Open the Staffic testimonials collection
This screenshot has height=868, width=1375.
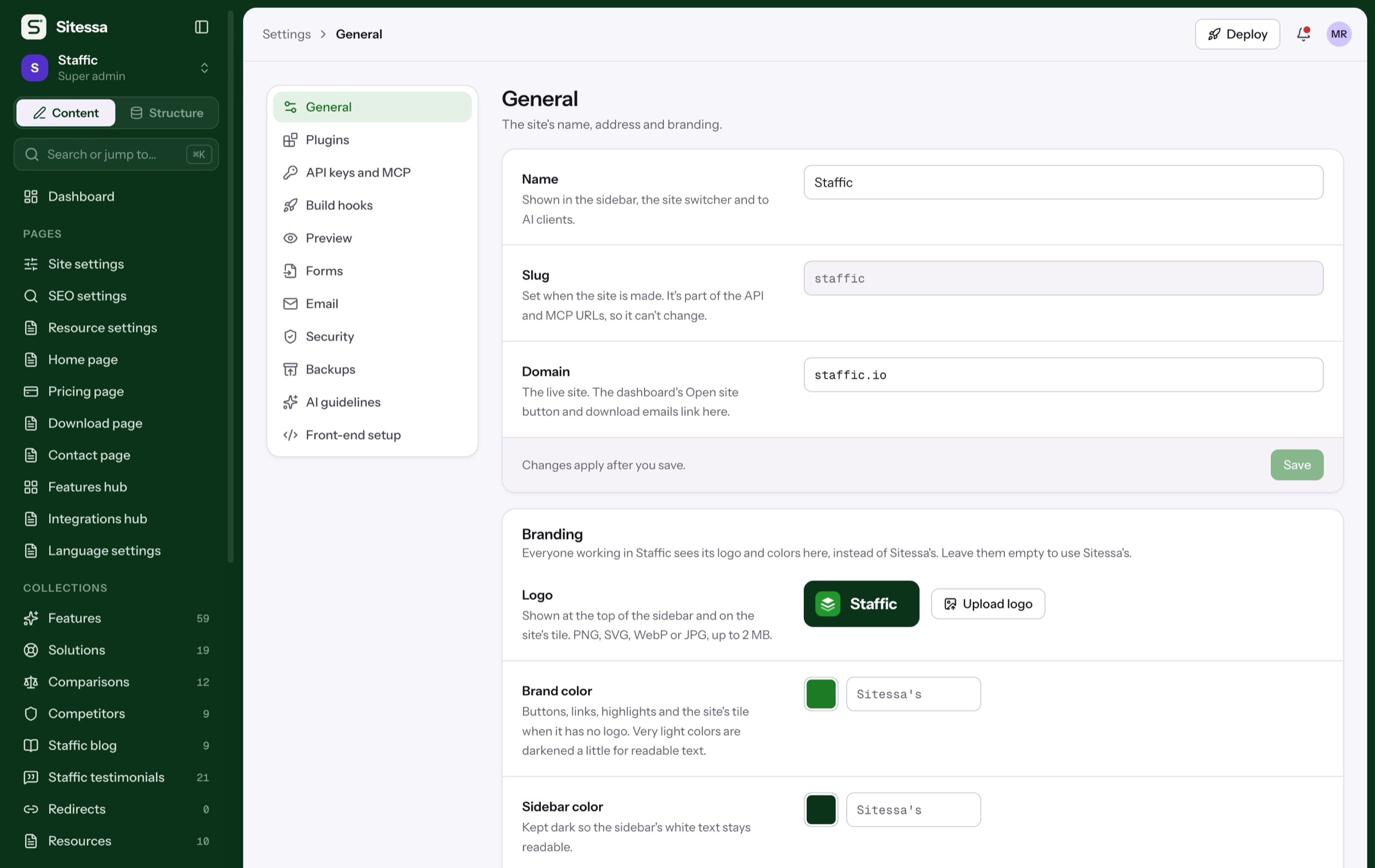pyautogui.click(x=116, y=777)
